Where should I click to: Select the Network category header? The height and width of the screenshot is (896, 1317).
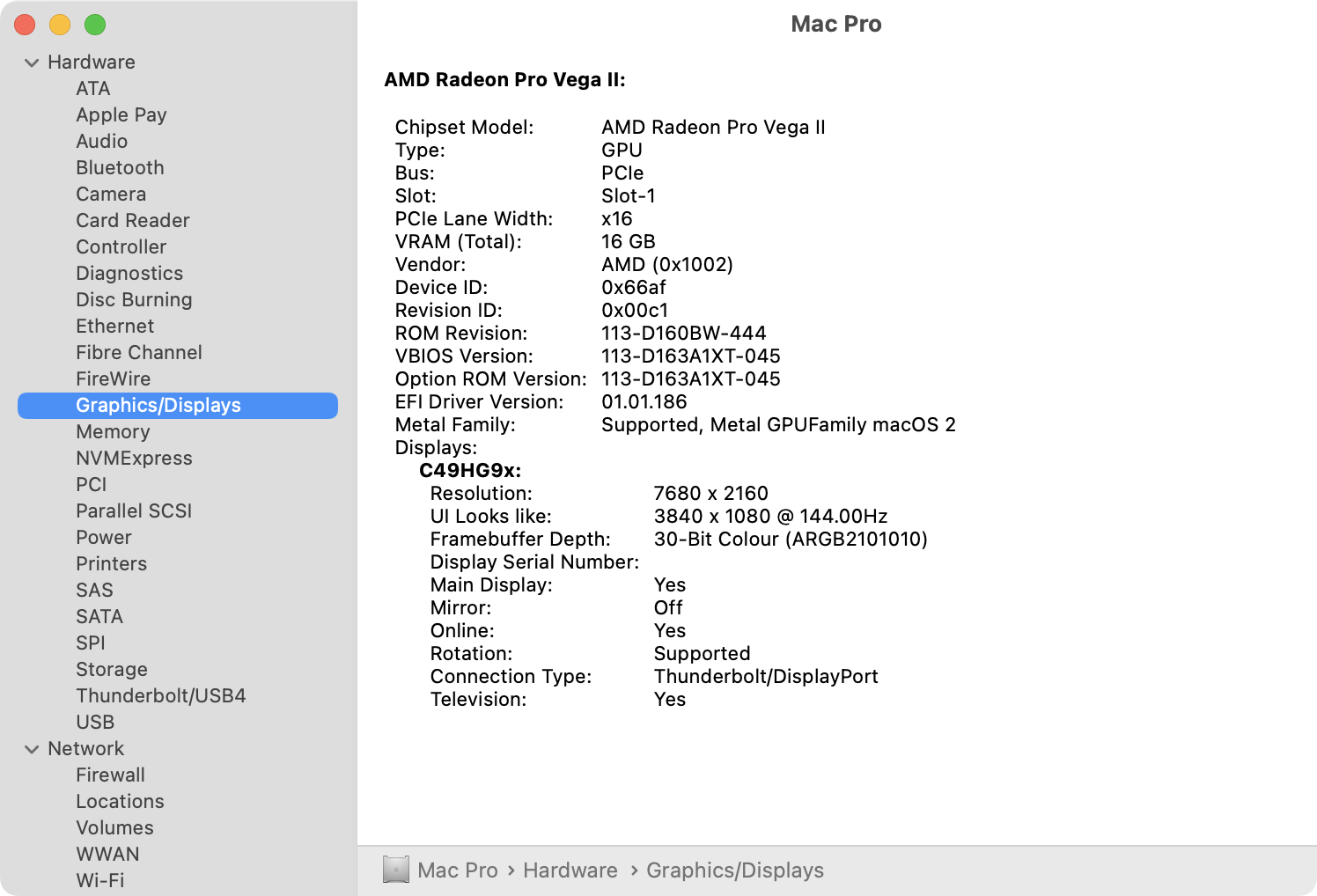[x=86, y=749]
